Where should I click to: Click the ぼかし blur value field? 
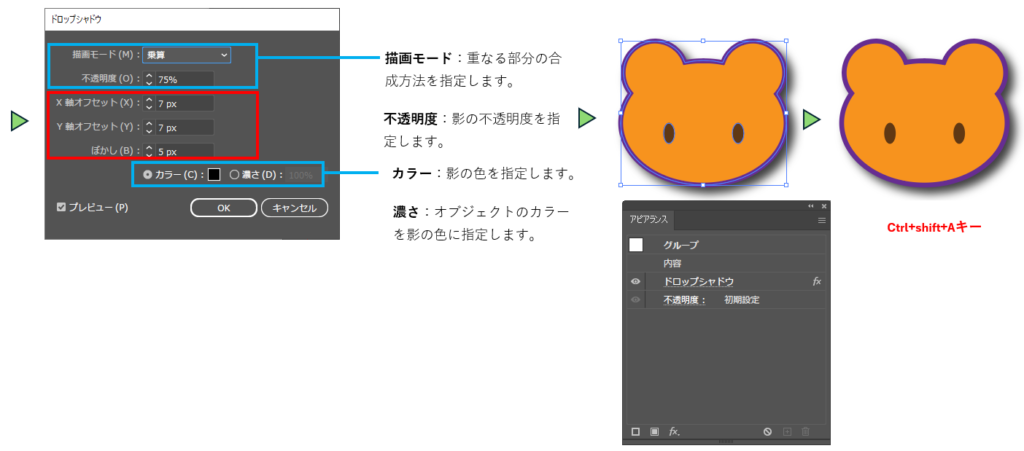[184, 151]
